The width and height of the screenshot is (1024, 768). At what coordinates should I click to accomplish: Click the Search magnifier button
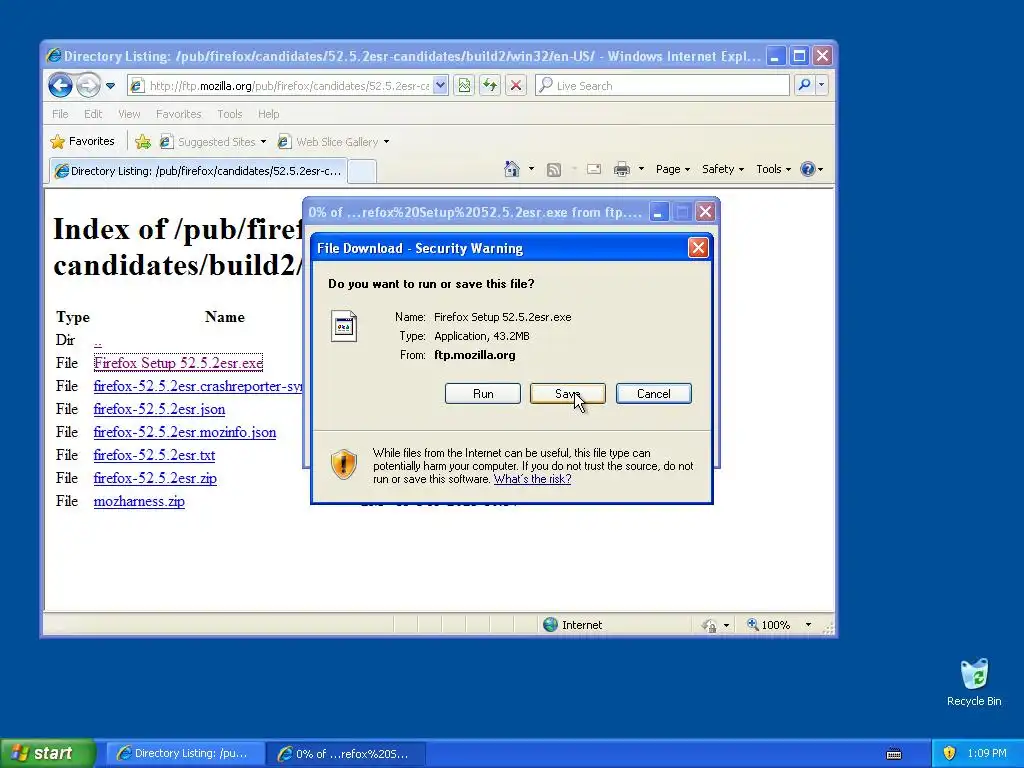(805, 85)
